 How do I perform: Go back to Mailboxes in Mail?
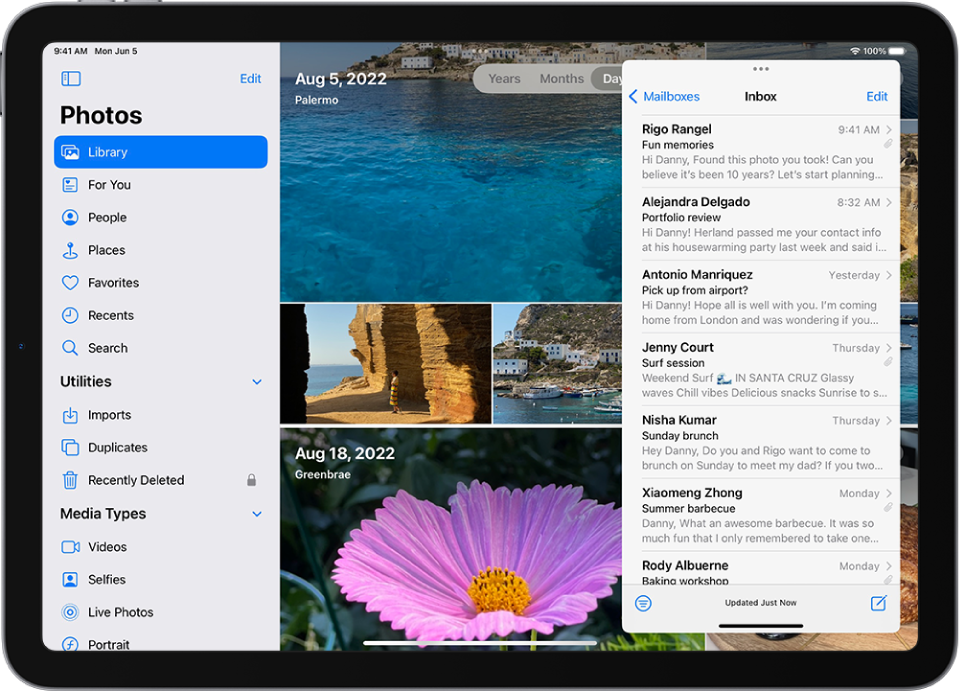click(x=664, y=97)
